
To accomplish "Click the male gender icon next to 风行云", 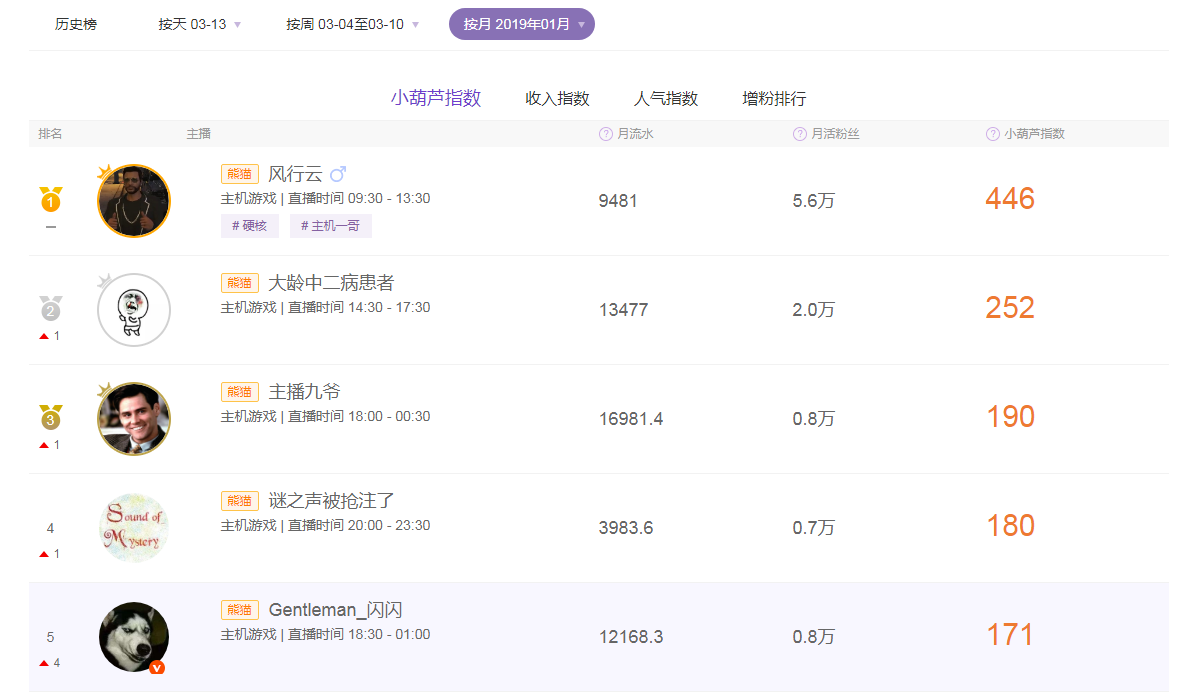I will coord(338,172).
